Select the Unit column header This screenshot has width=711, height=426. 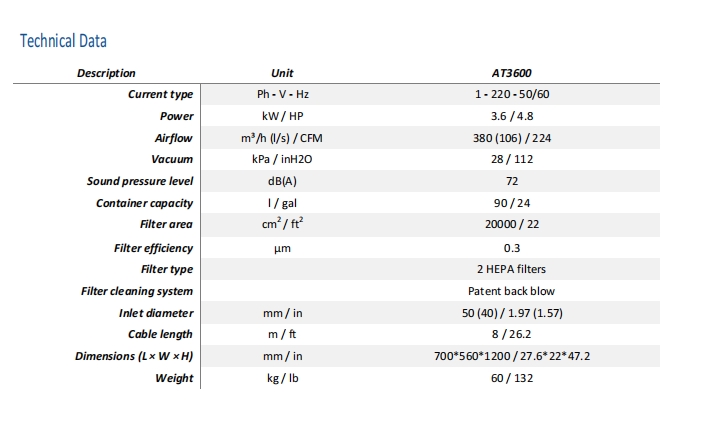point(282,73)
